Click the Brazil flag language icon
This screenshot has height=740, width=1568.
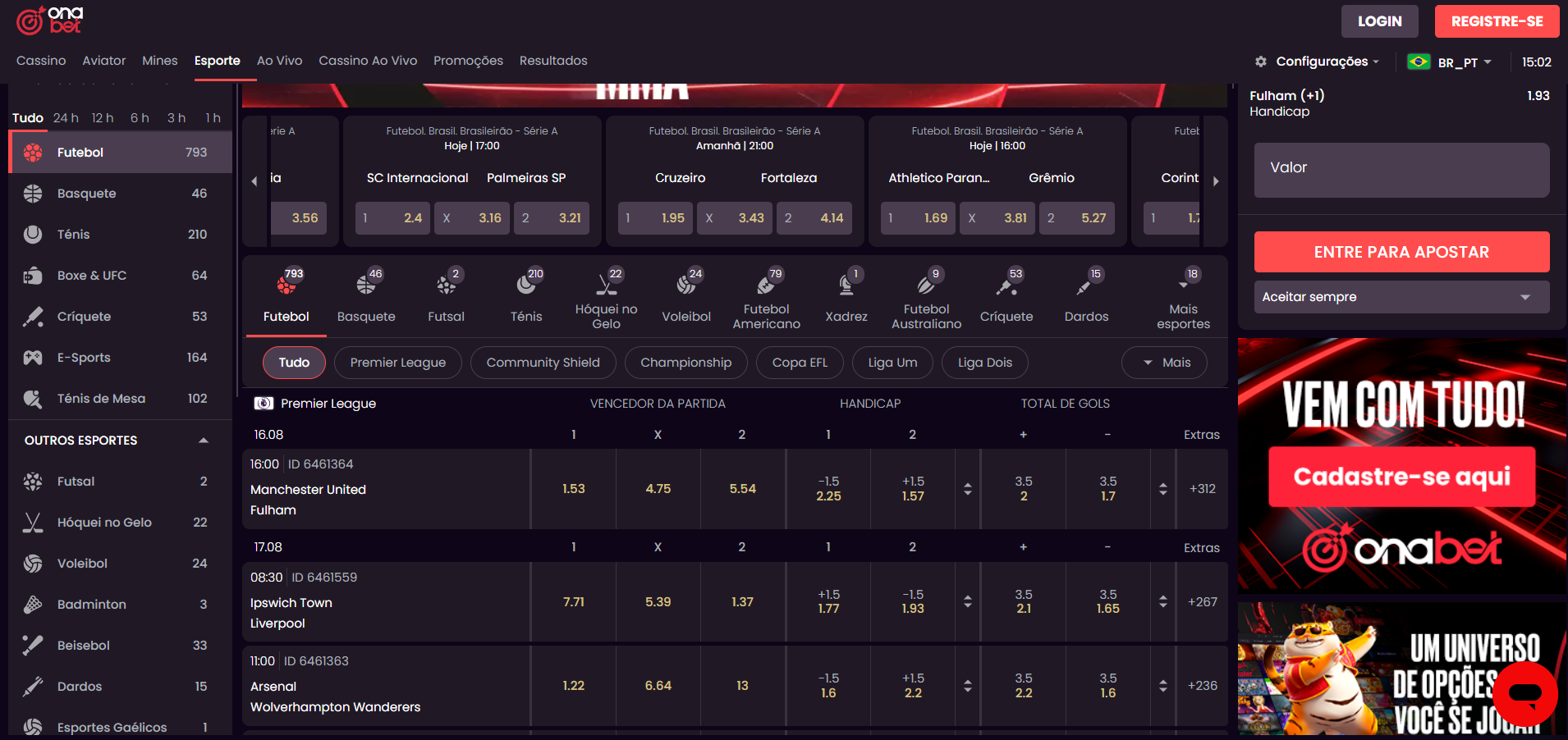(x=1419, y=62)
